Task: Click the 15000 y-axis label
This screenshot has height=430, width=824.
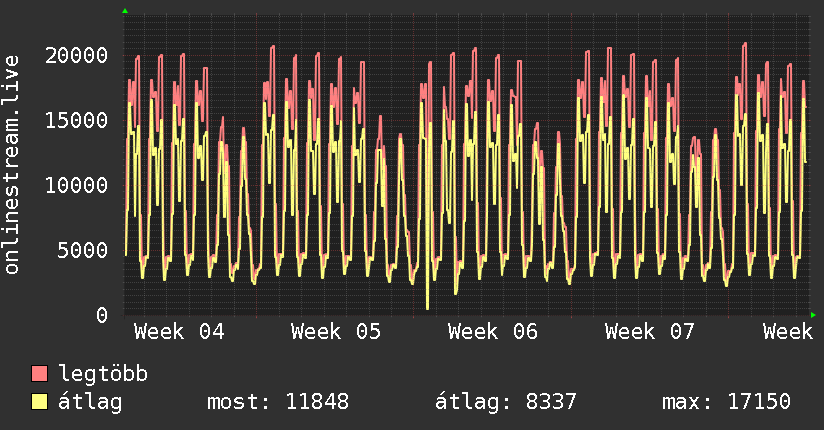Action: tap(78, 120)
